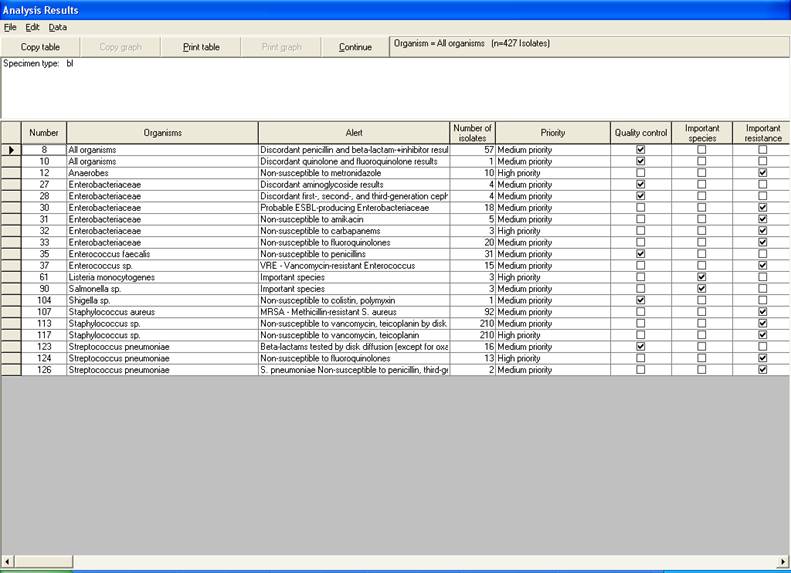The height and width of the screenshot is (573, 791).
Task: Select number cell 117
Action: pyautogui.click(x=44, y=335)
